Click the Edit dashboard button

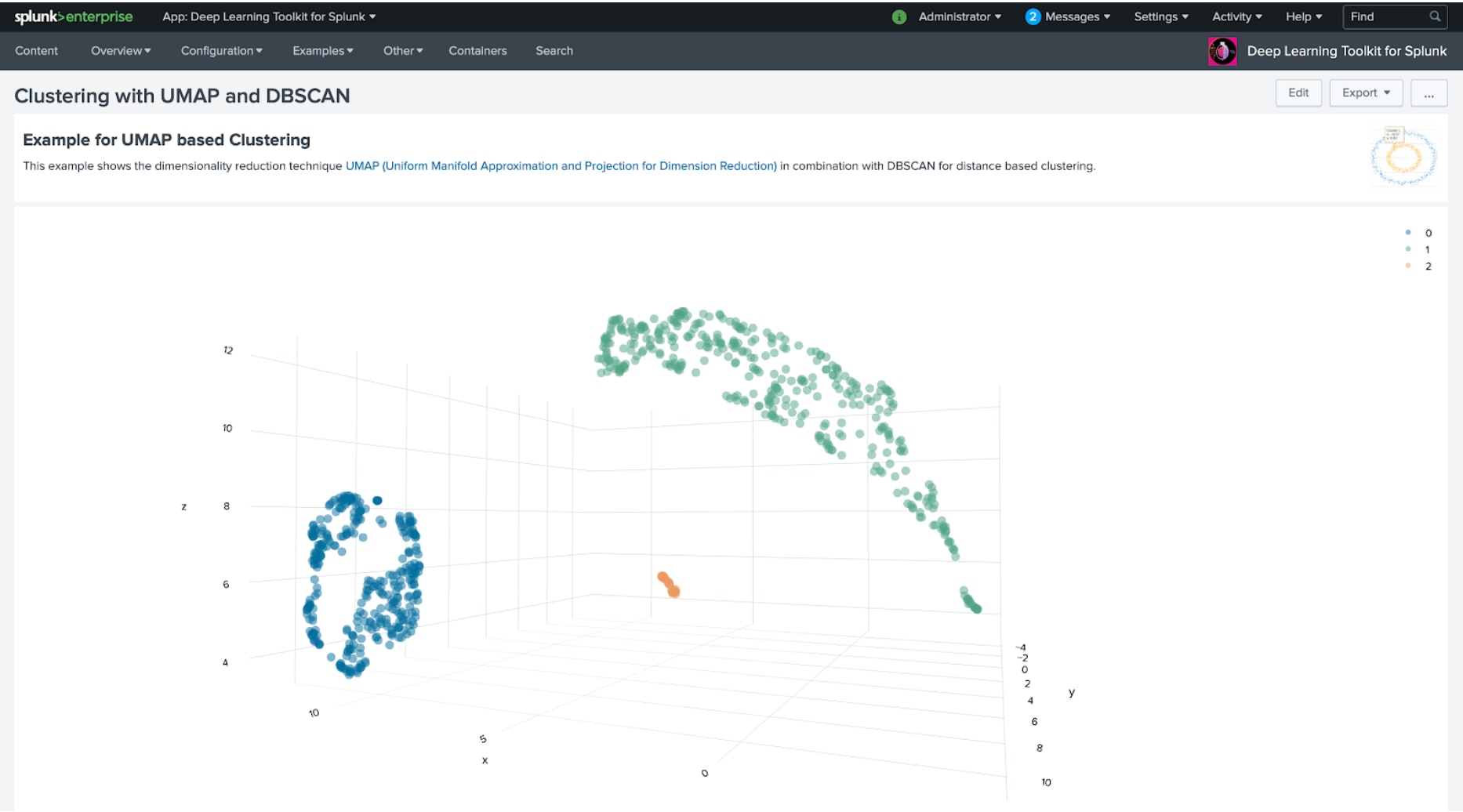click(x=1298, y=92)
